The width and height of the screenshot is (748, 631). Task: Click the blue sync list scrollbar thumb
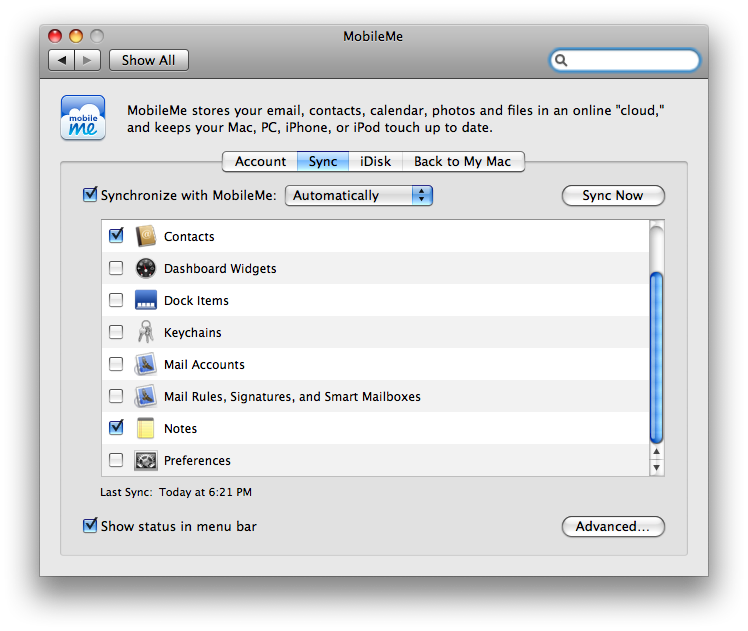tap(656, 357)
